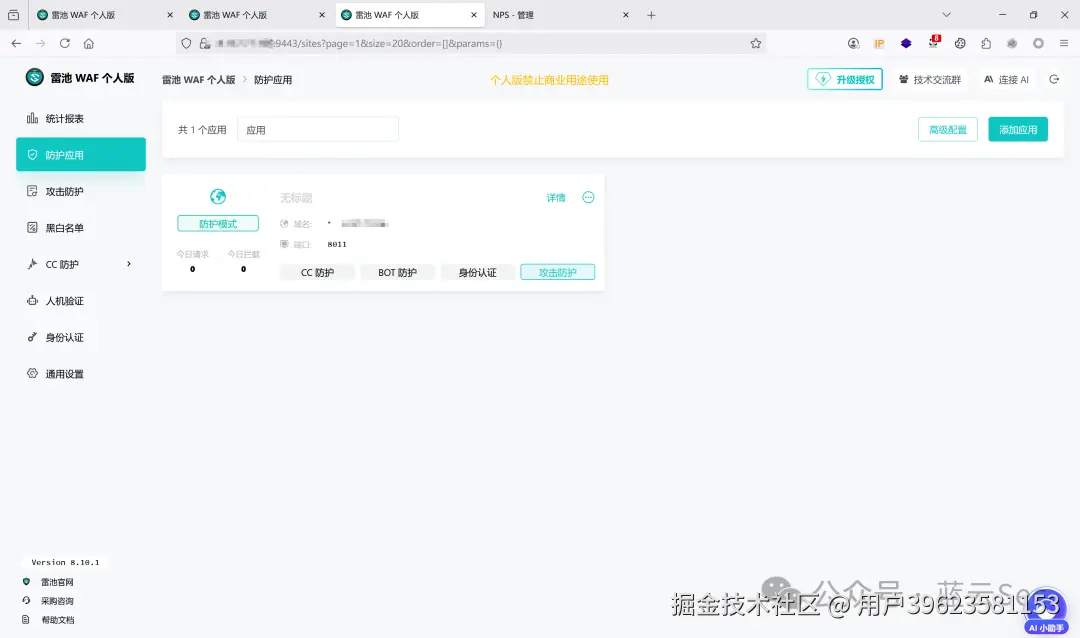Open the browser account icon
Image resolution: width=1080 pixels, height=638 pixels.
coord(853,43)
